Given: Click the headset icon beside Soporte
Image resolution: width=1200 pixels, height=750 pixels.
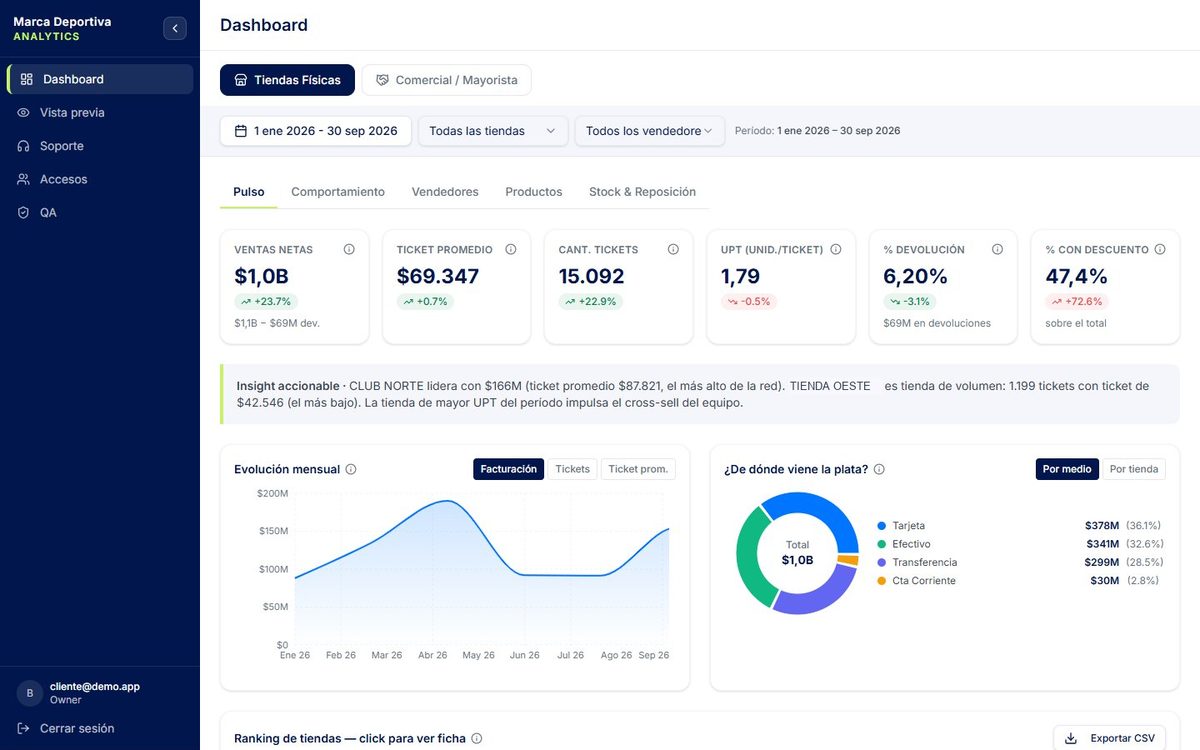Looking at the screenshot, I should pos(24,146).
